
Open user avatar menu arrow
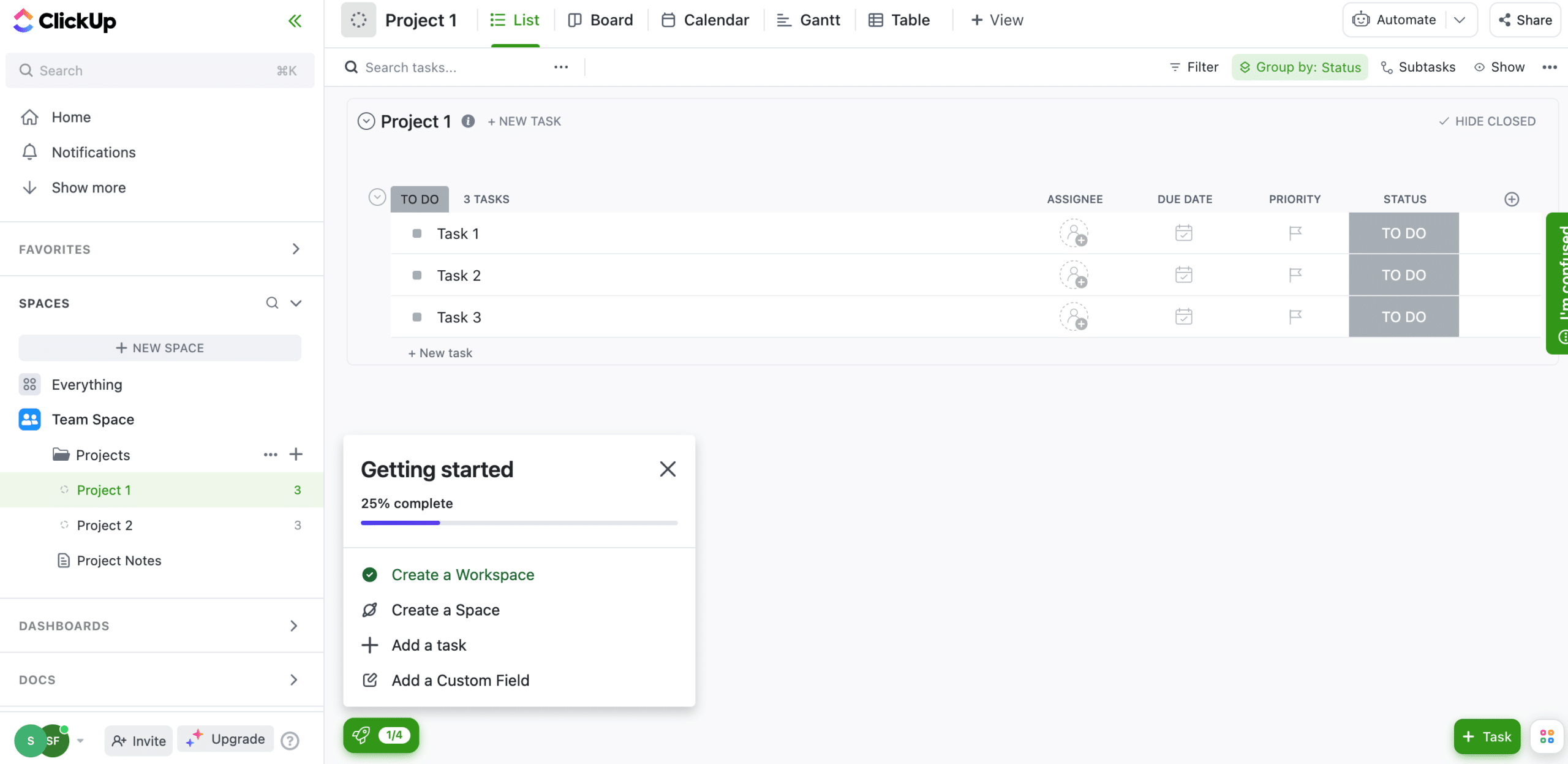click(x=80, y=740)
